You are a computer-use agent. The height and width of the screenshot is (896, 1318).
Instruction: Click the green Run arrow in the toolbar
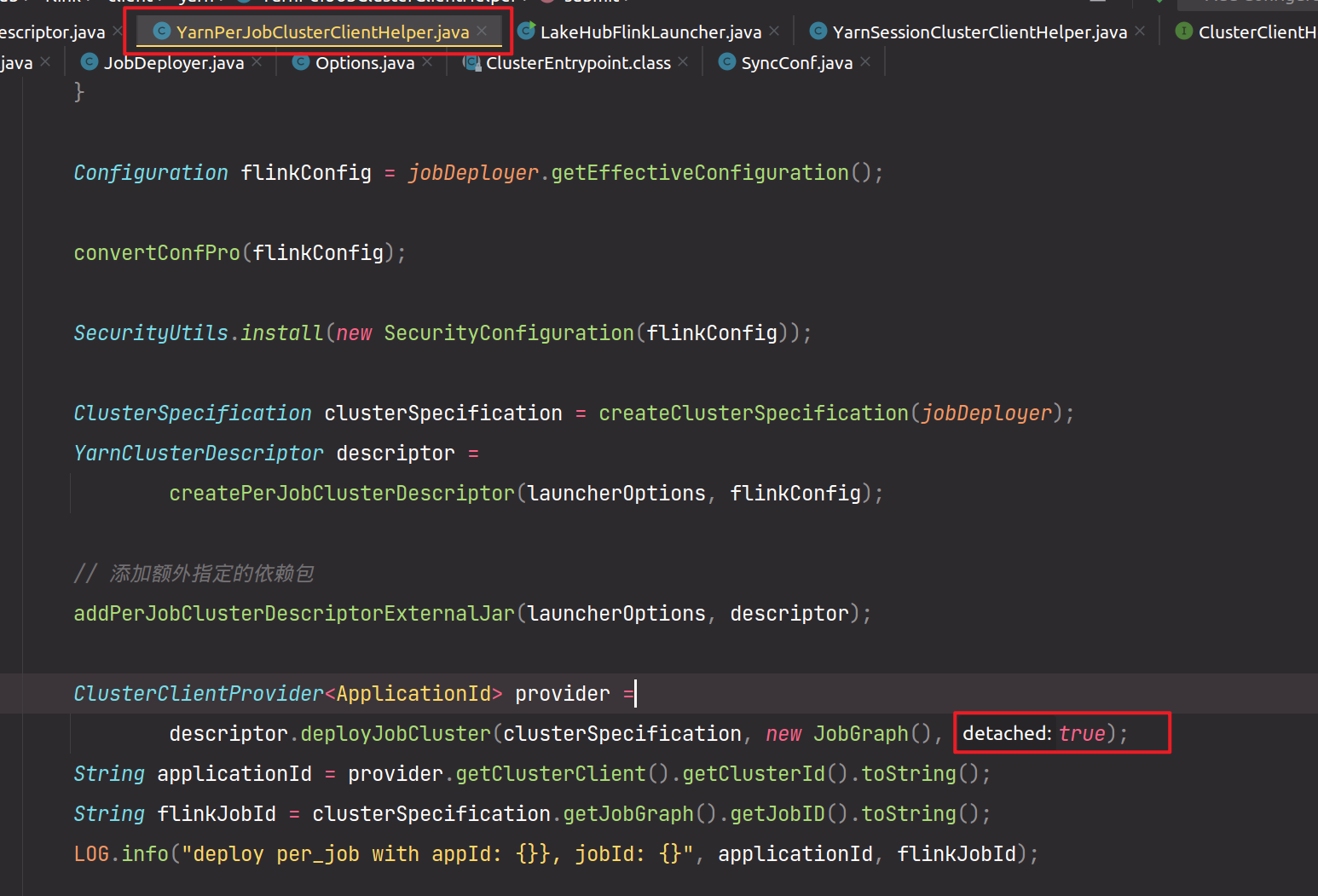(1158, 3)
